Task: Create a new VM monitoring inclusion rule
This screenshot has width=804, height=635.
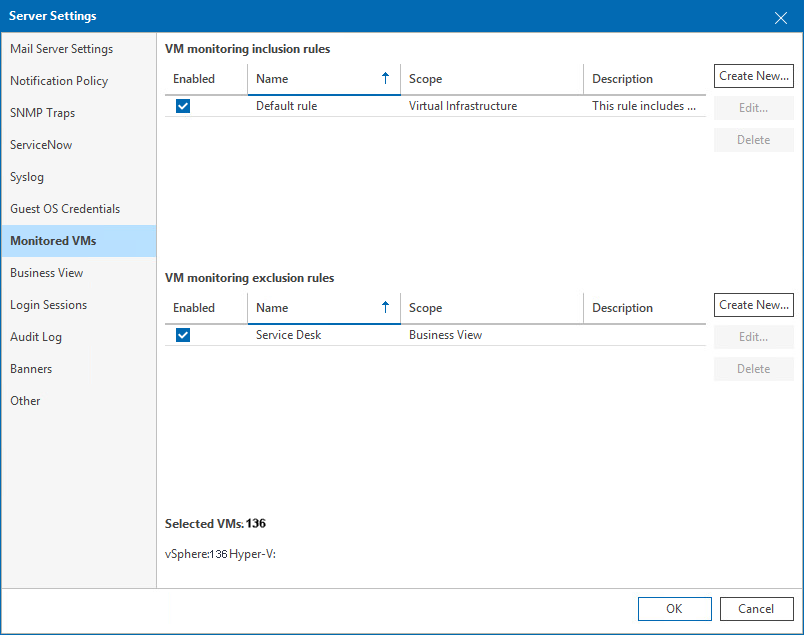Action: point(753,75)
